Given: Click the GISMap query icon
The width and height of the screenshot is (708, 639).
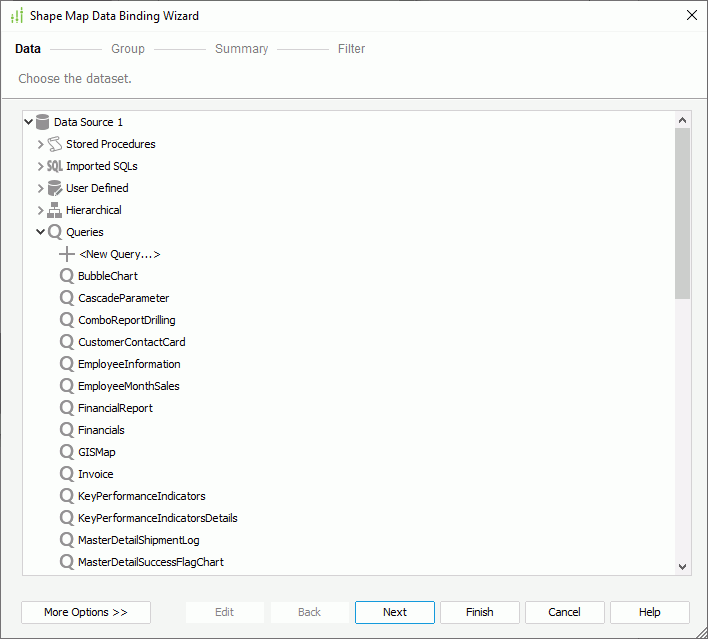Looking at the screenshot, I should click(x=67, y=452).
